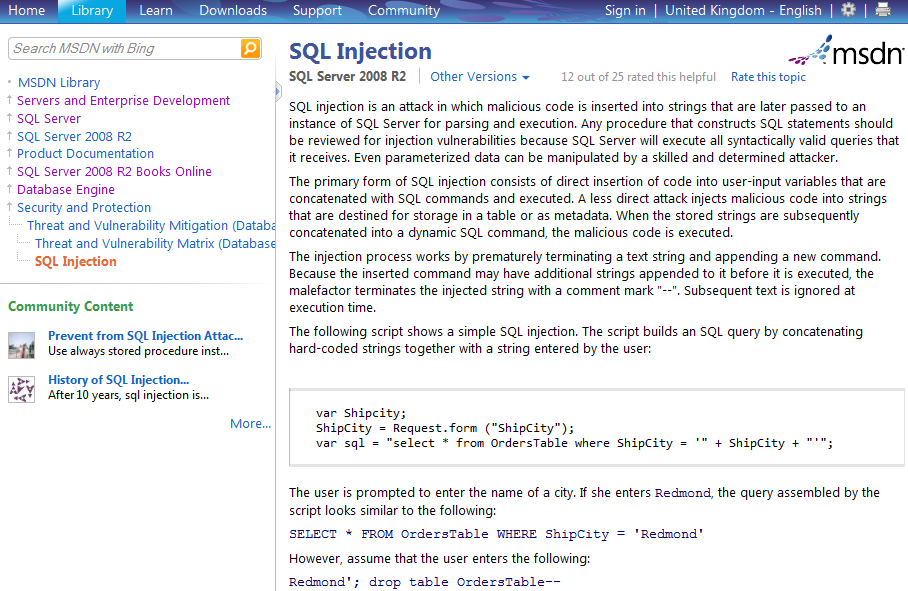Click the printer icon in header

[x=883, y=10]
